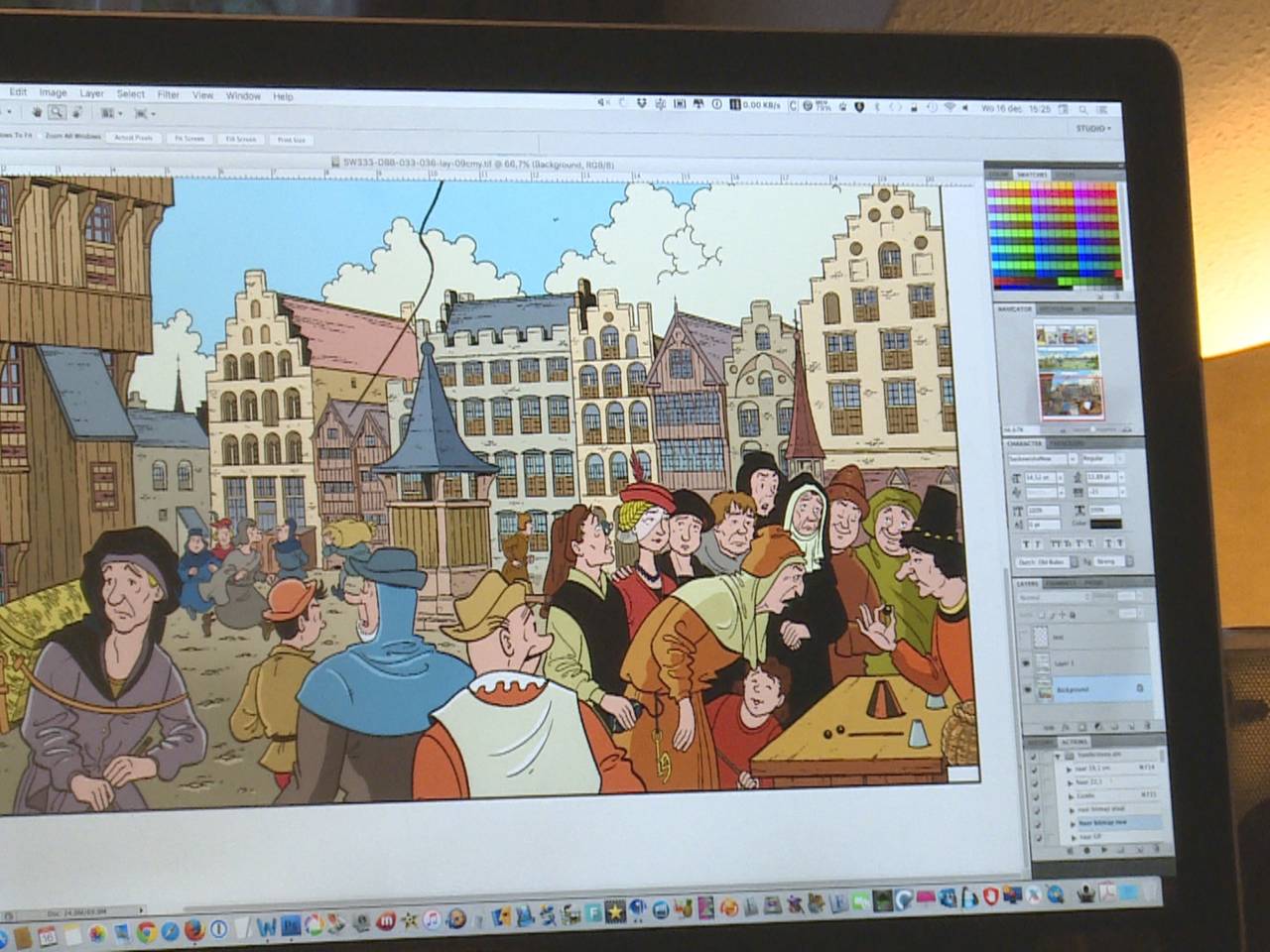
Task: Click the Actual Pixels button
Action: point(134,138)
